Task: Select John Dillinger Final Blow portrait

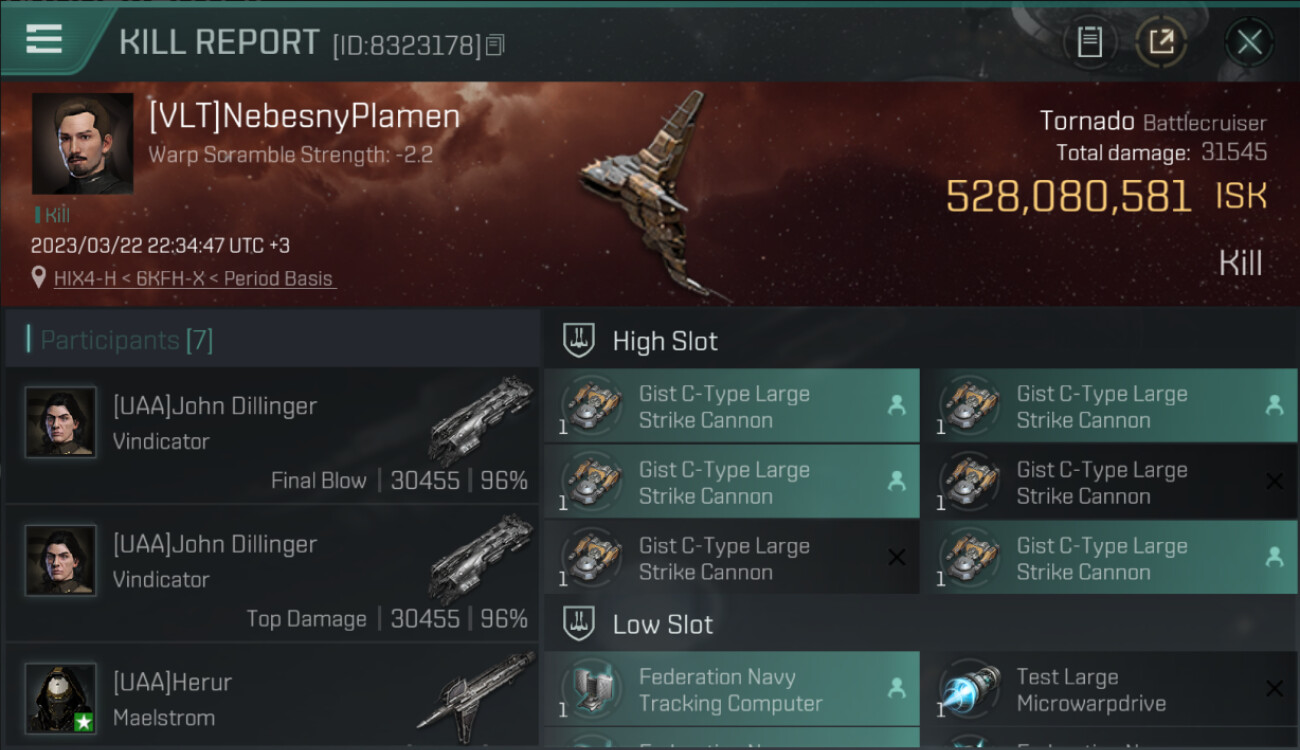Action: tap(61, 422)
